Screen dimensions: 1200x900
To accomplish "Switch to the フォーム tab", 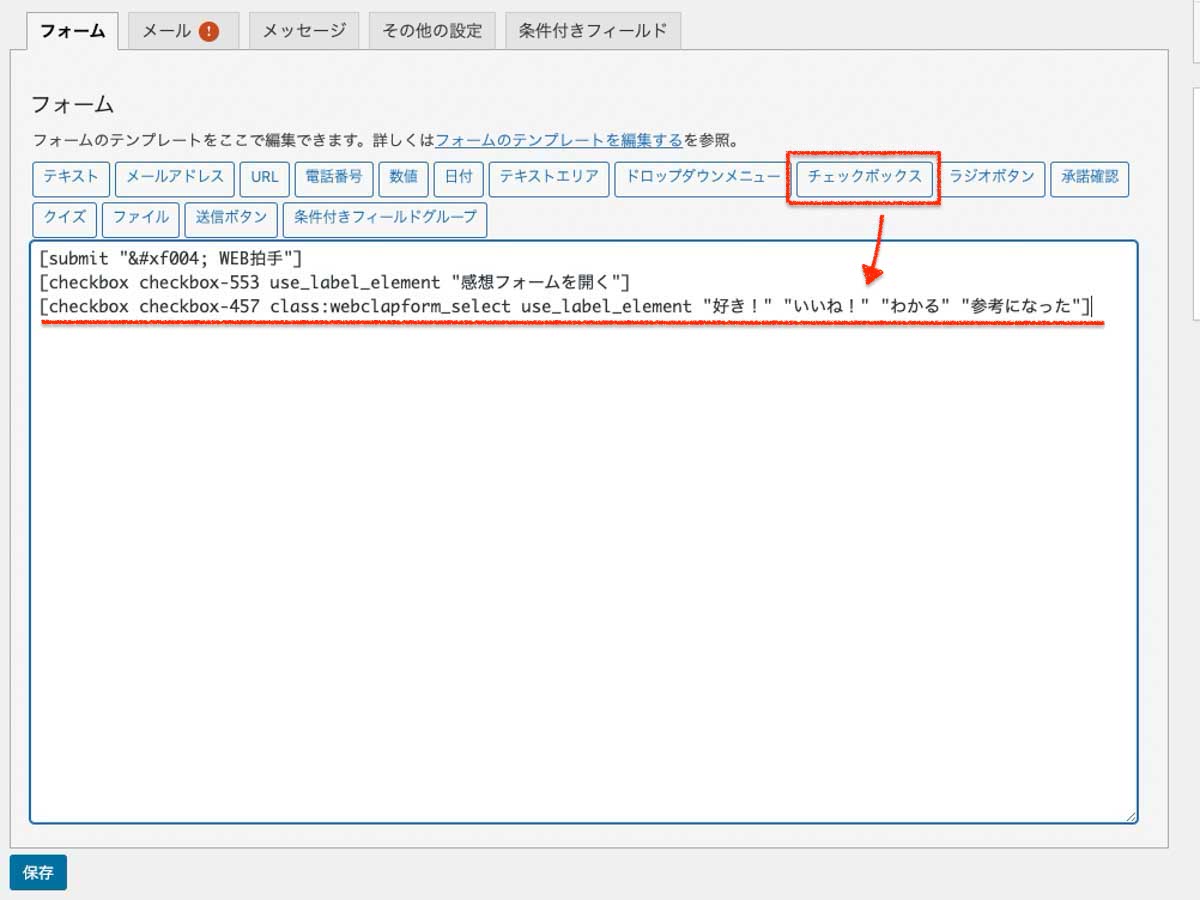I will pos(72,31).
